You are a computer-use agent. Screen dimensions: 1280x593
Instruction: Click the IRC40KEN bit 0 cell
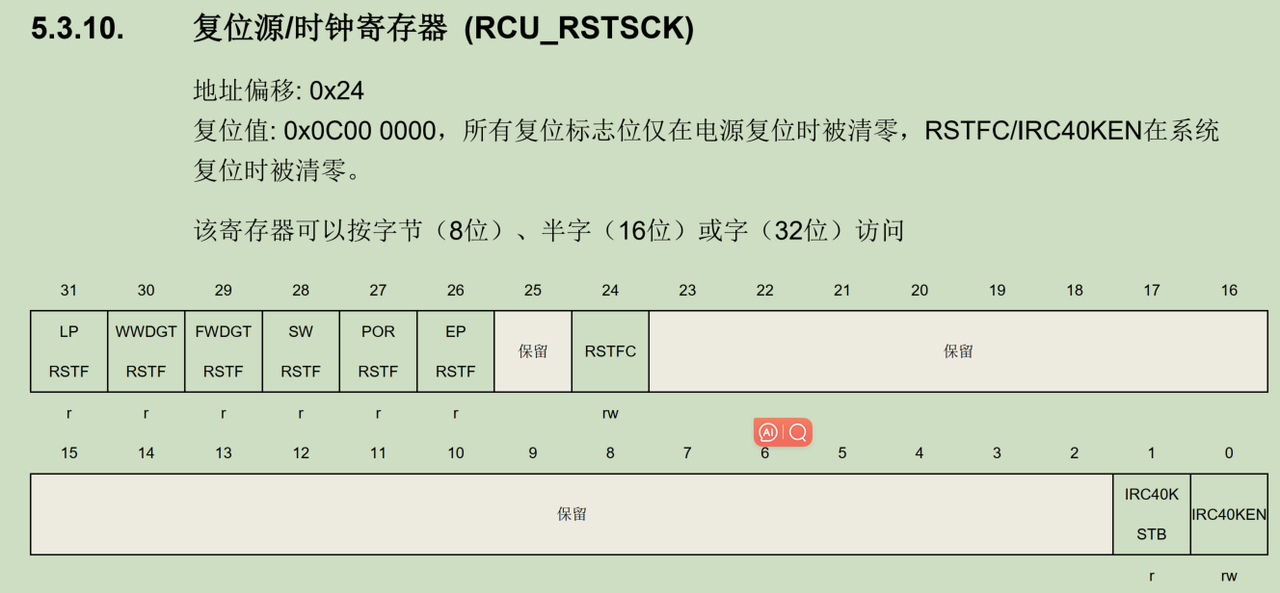coord(1228,514)
